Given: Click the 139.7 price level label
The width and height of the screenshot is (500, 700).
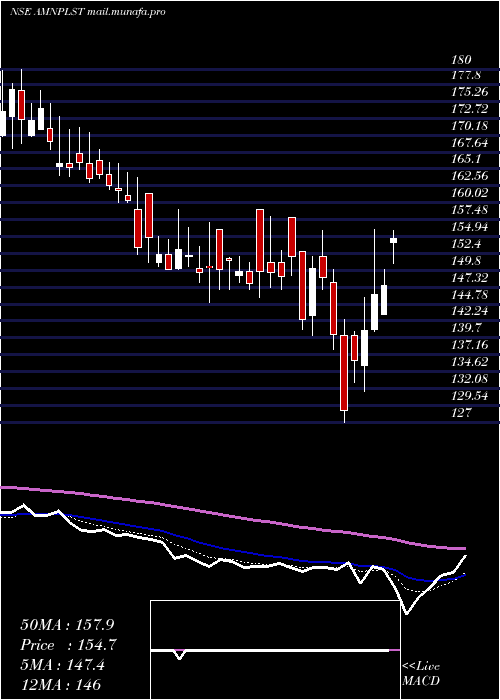Looking at the screenshot, I should point(466,329).
